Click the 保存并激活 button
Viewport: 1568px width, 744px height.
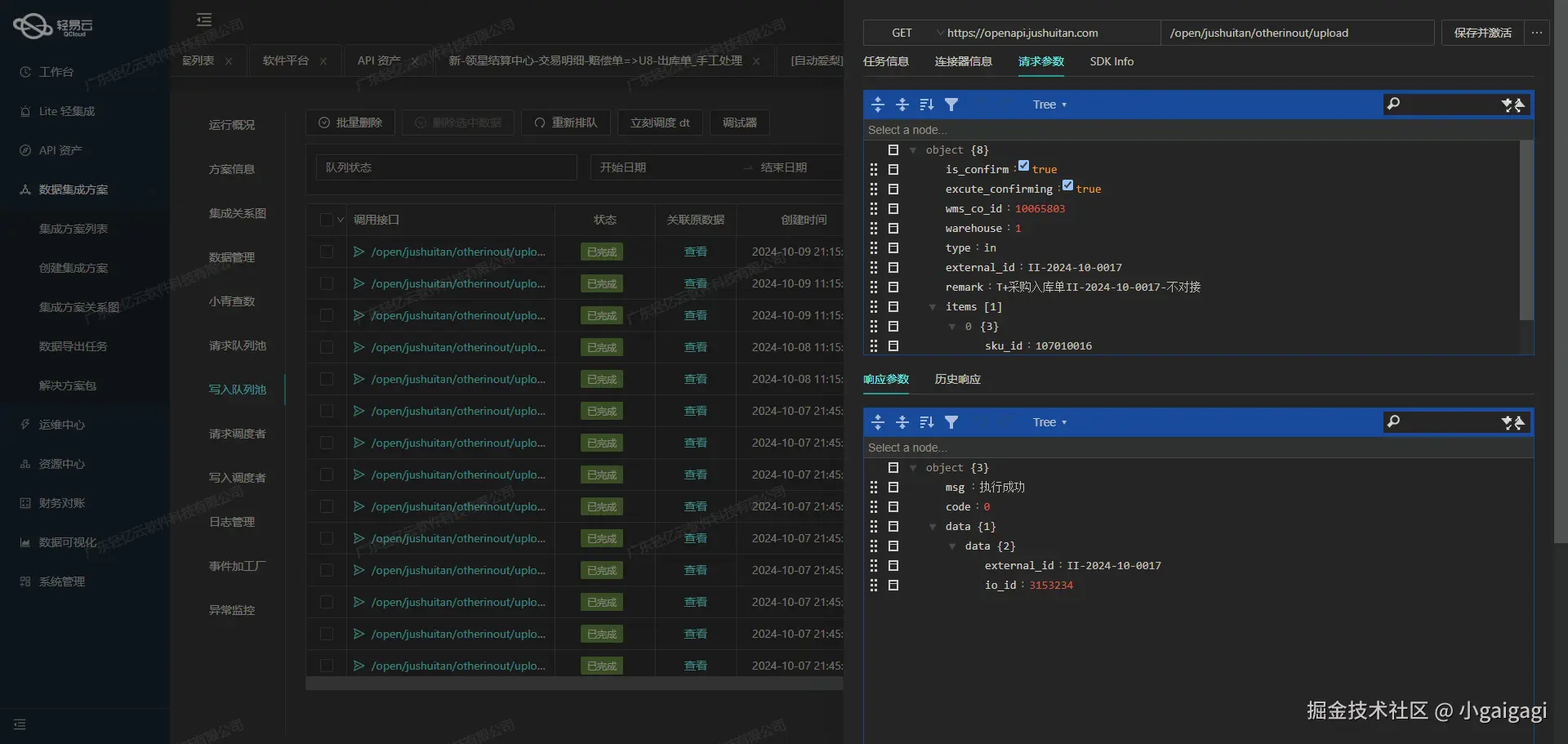[1482, 33]
